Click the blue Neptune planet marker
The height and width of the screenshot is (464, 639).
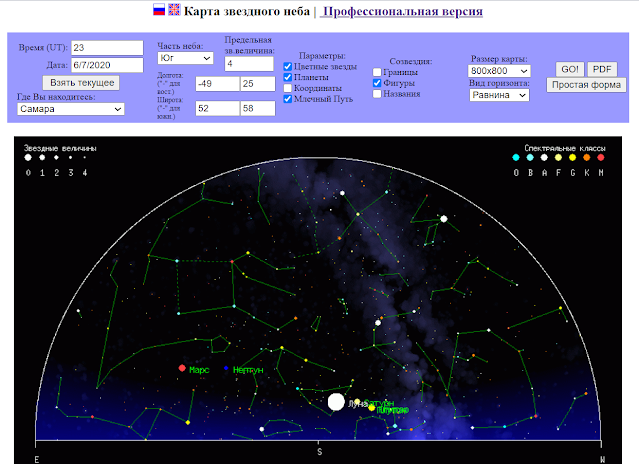(x=226, y=368)
